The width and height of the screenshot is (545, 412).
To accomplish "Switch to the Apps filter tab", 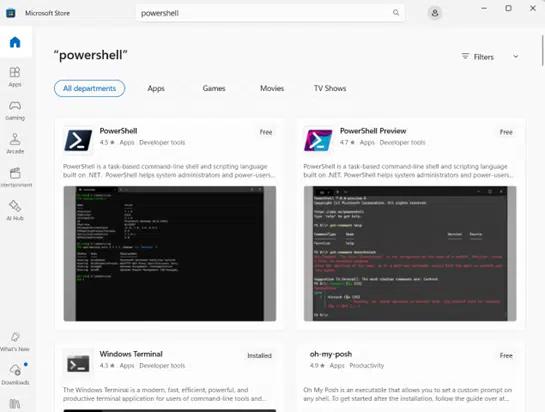I will point(156,88).
